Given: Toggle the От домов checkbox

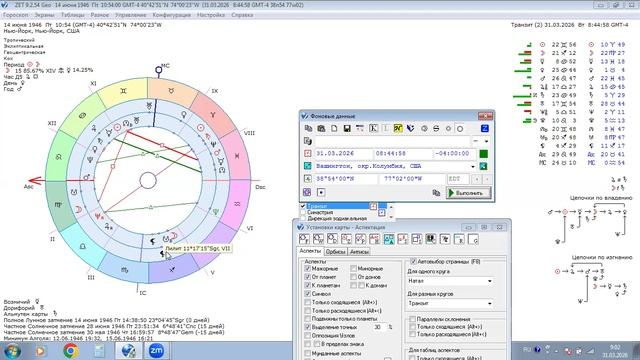Looking at the screenshot, I should click(x=353, y=277).
